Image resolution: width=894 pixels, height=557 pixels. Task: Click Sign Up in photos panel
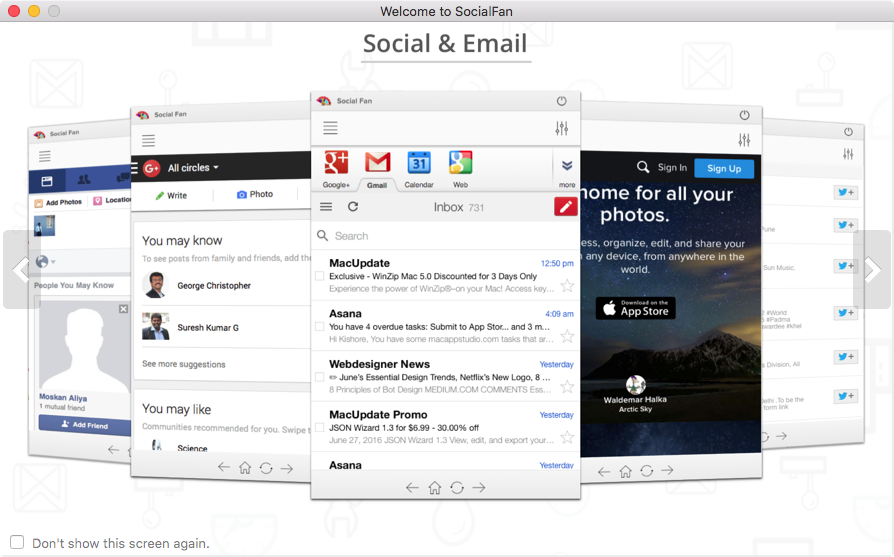(x=724, y=168)
